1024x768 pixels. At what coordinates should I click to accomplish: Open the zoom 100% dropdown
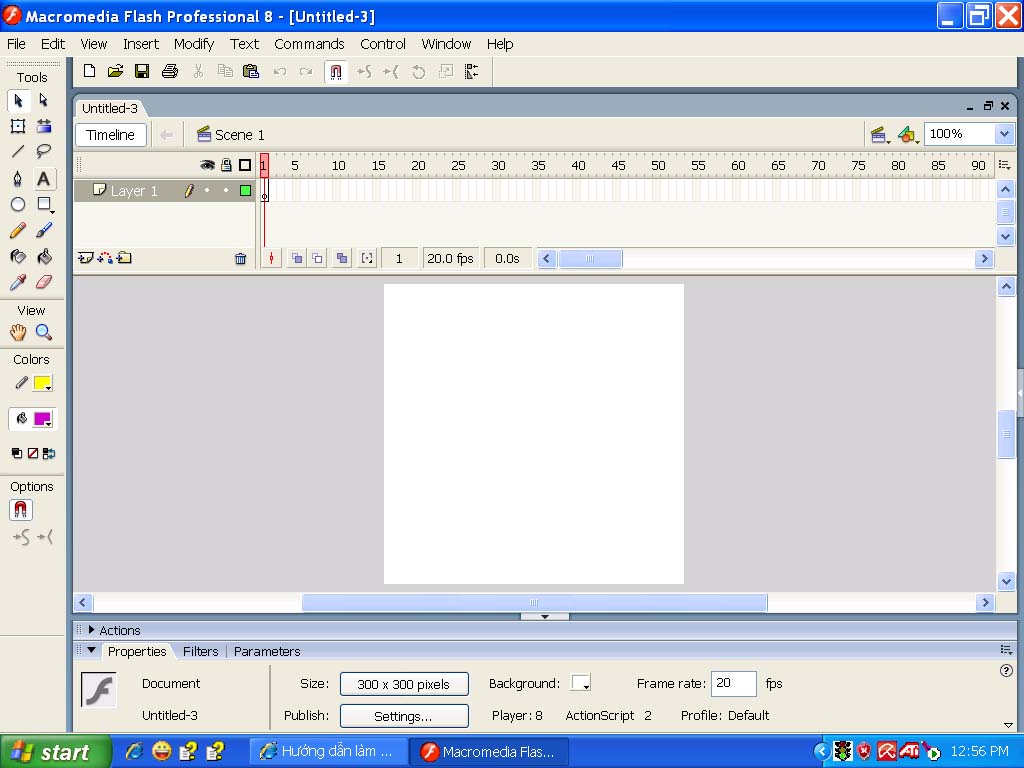click(1004, 135)
